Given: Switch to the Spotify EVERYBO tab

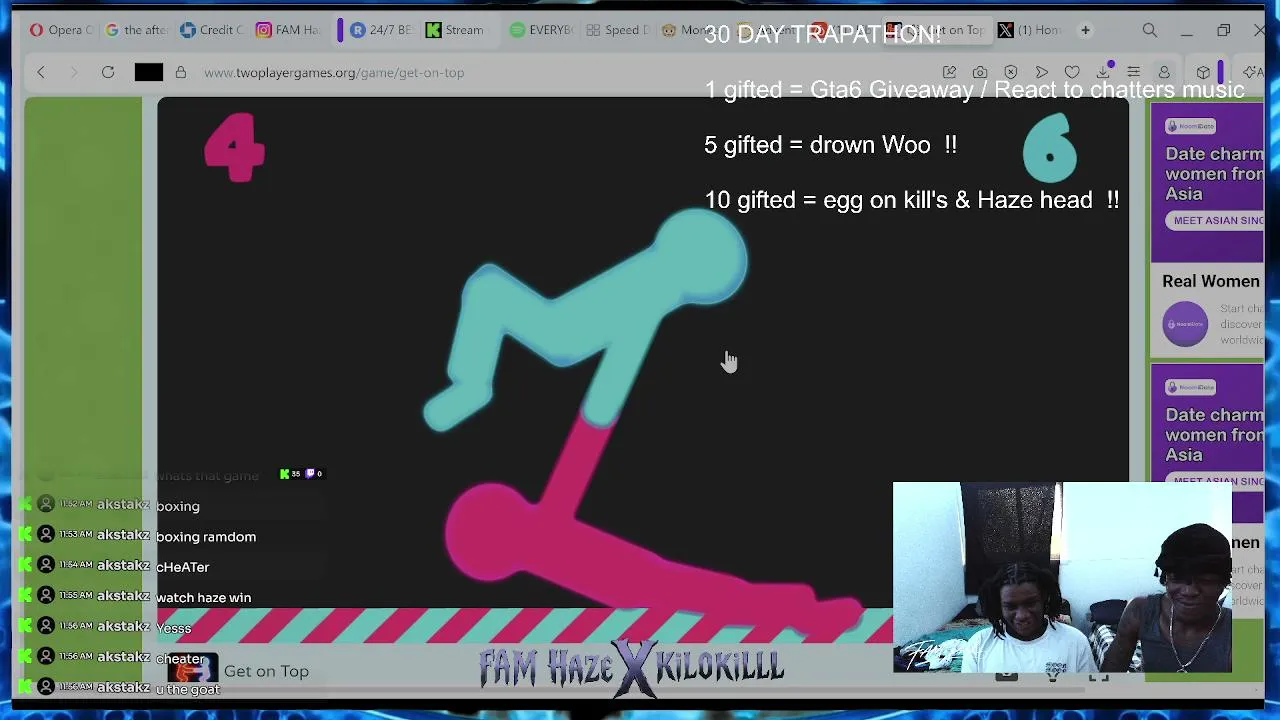Looking at the screenshot, I should tap(541, 30).
